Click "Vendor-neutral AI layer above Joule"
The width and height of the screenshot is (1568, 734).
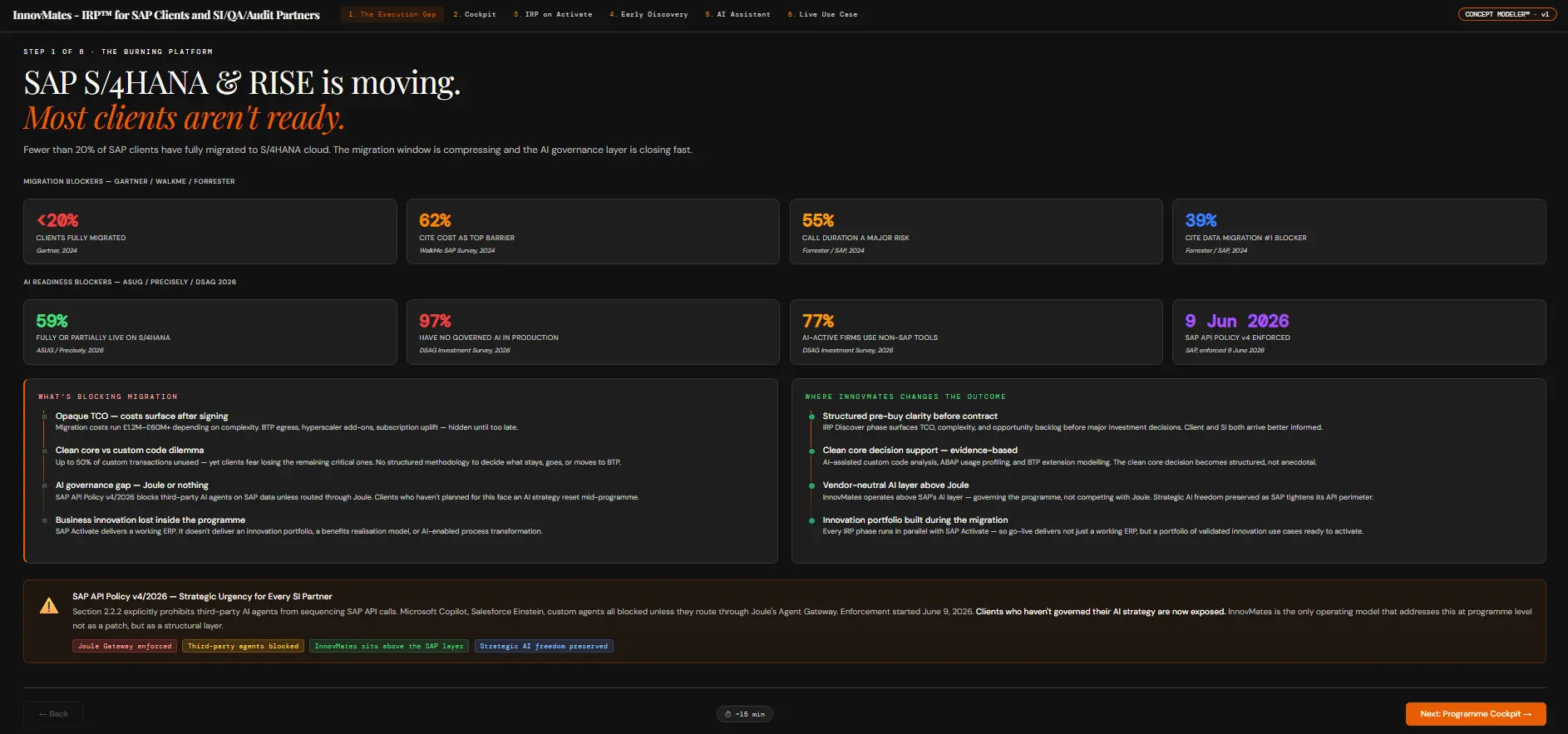tap(895, 485)
